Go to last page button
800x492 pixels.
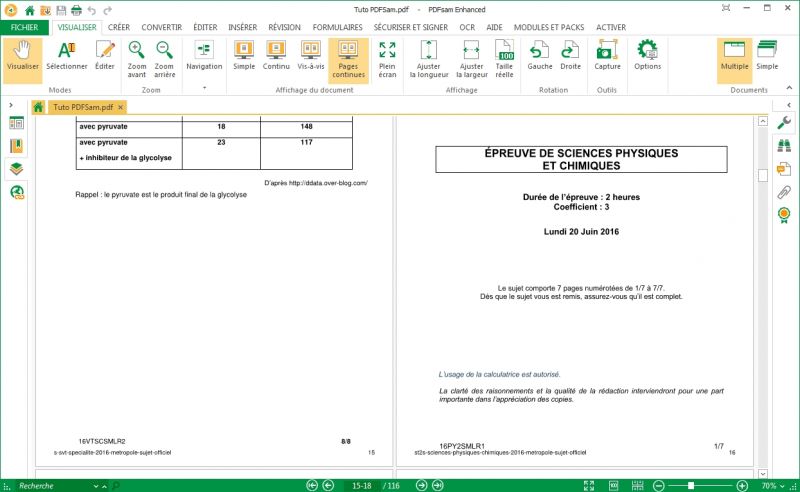pos(438,485)
